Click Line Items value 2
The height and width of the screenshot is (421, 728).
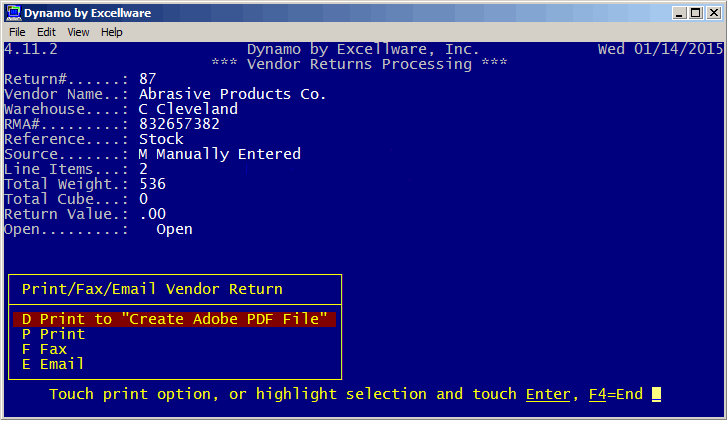coord(143,169)
